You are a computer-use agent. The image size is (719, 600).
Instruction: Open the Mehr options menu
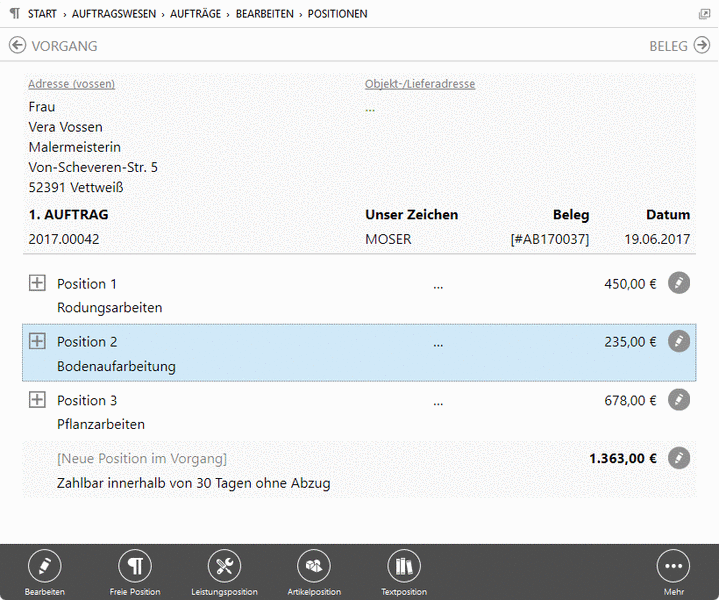click(673, 566)
